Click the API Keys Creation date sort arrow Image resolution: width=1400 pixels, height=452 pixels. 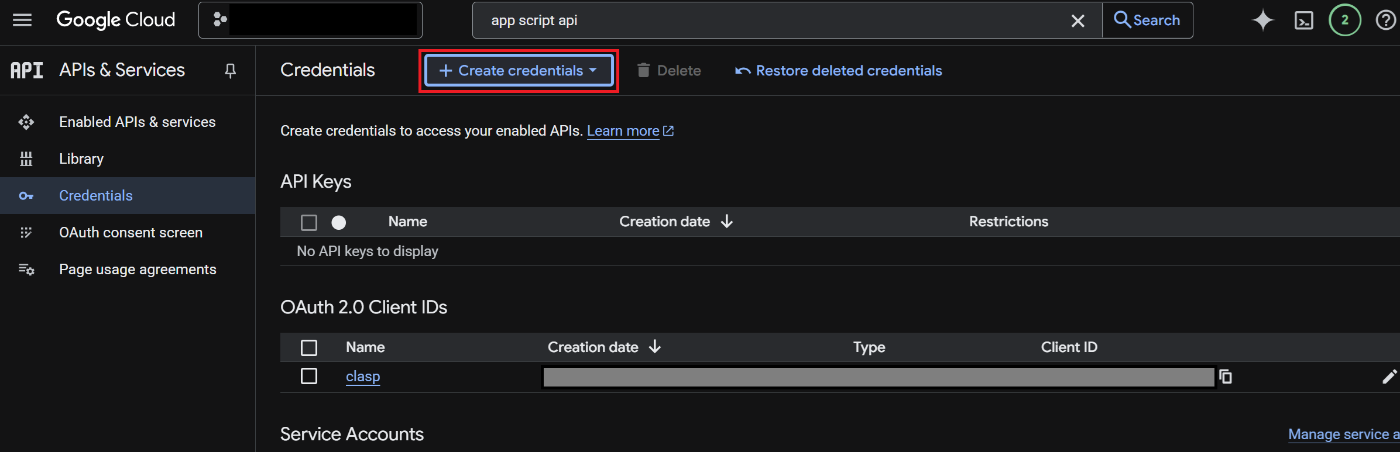(x=727, y=222)
